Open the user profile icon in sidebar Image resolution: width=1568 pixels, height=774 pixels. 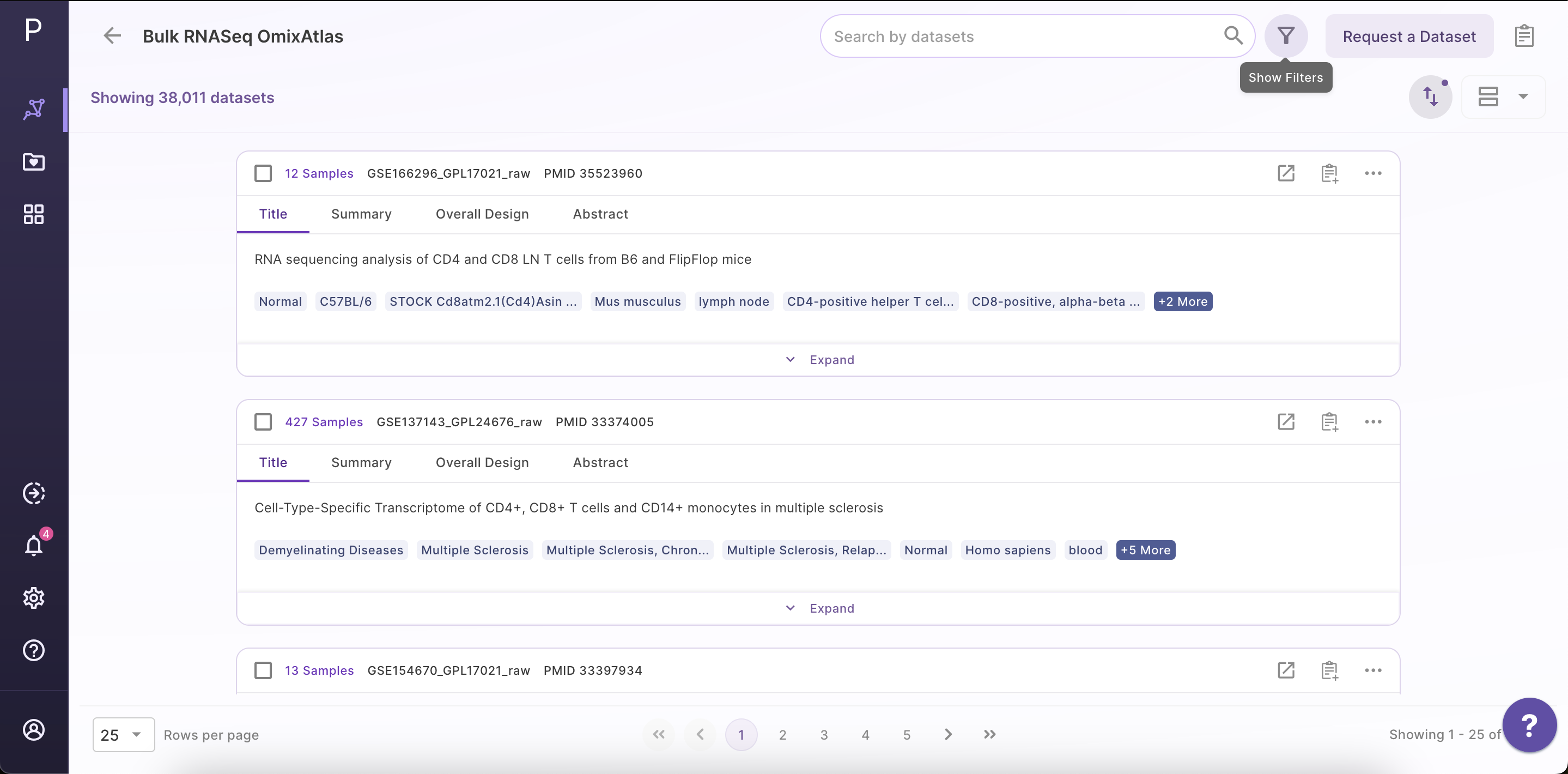click(33, 729)
